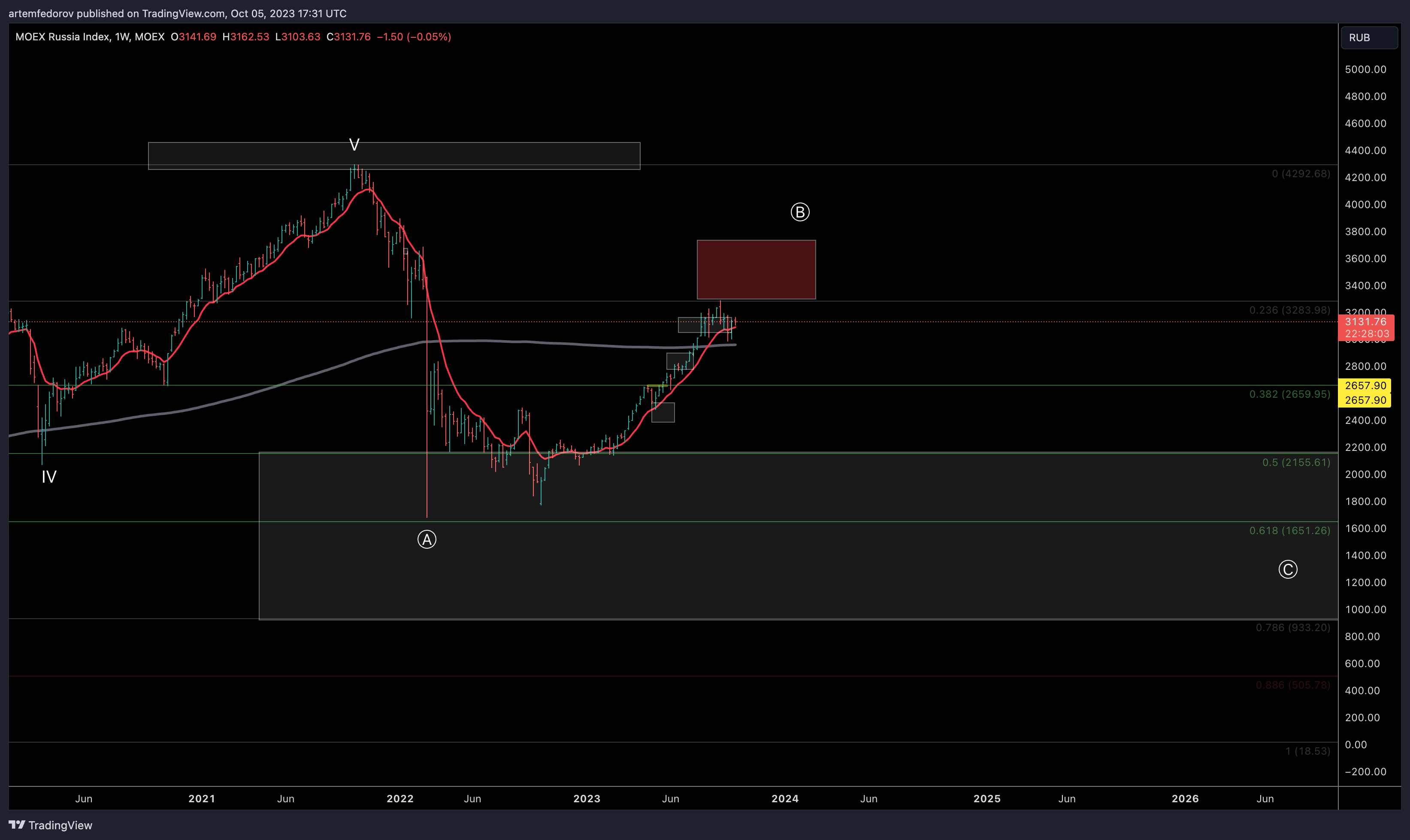Click the TradingView logo

(50, 825)
